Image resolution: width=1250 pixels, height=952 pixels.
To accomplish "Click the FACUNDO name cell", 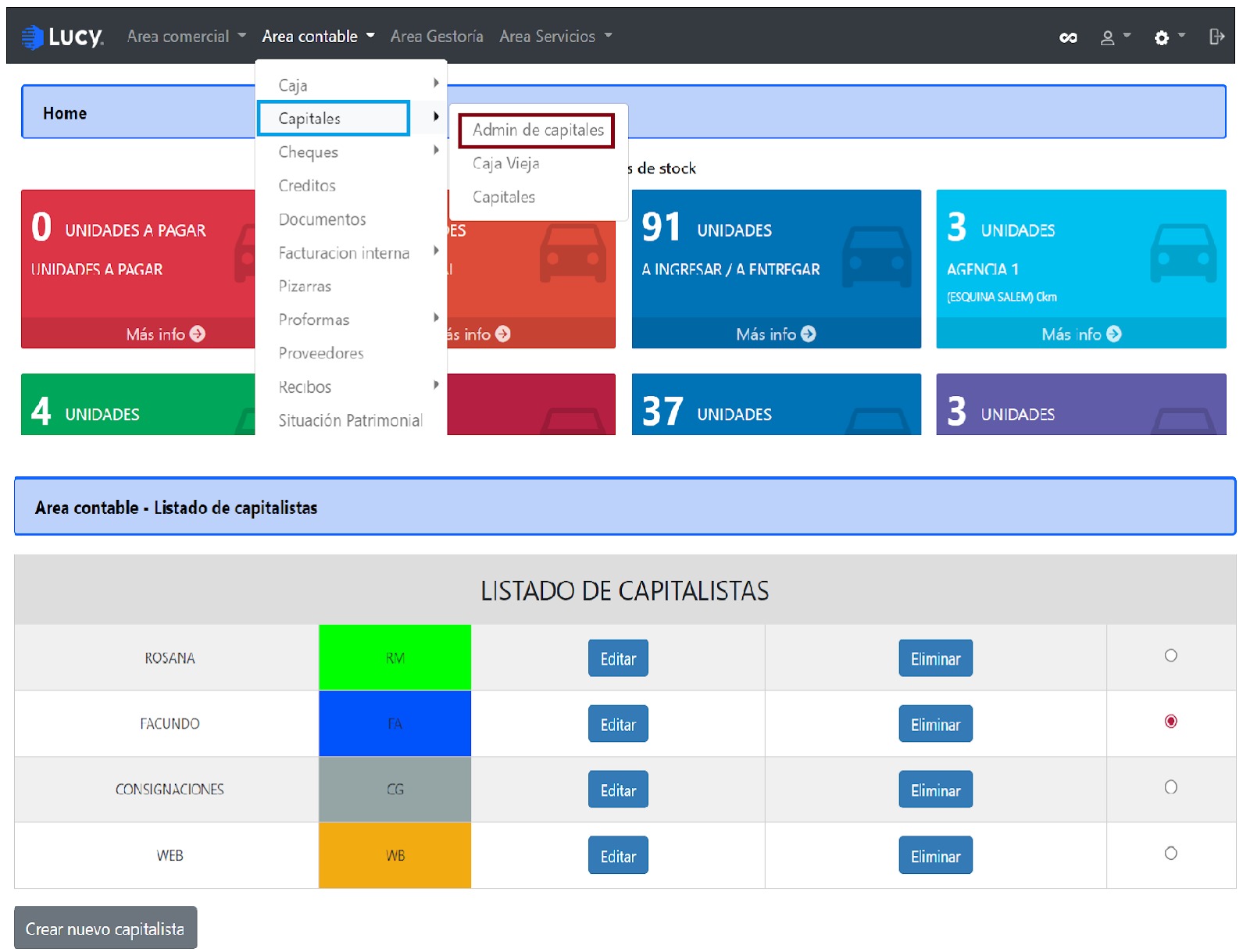I will click(x=166, y=723).
